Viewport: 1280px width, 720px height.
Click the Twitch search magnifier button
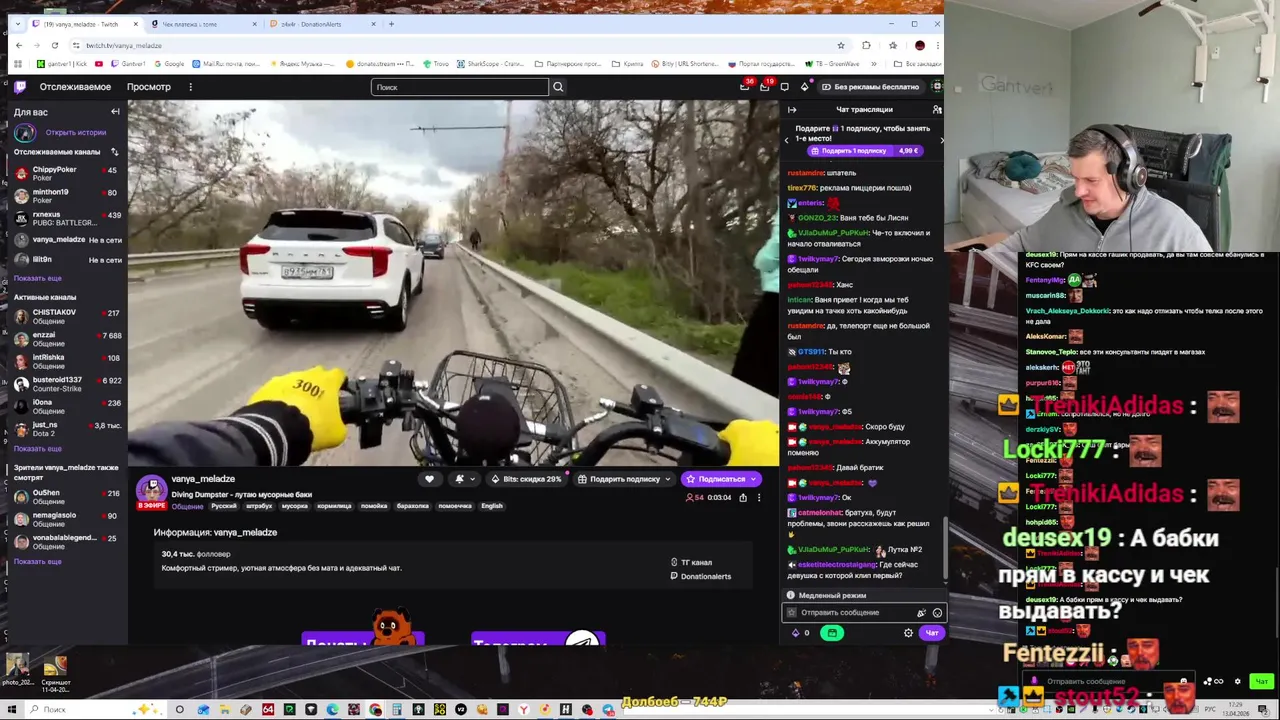[x=558, y=87]
